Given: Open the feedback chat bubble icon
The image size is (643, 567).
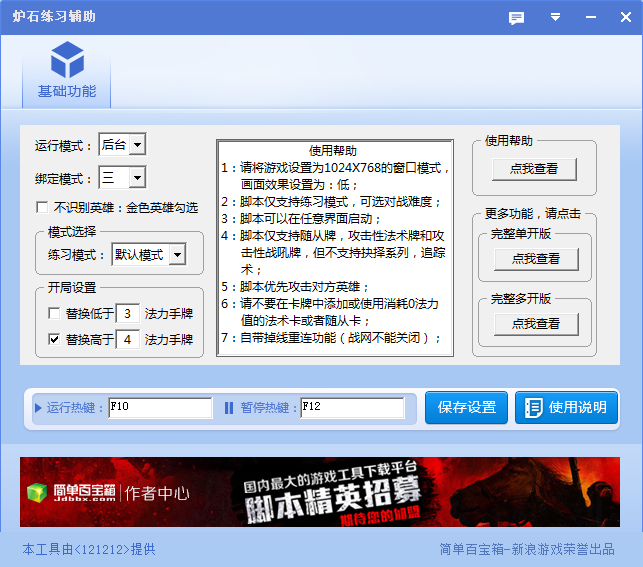Looking at the screenshot, I should click(516, 18).
